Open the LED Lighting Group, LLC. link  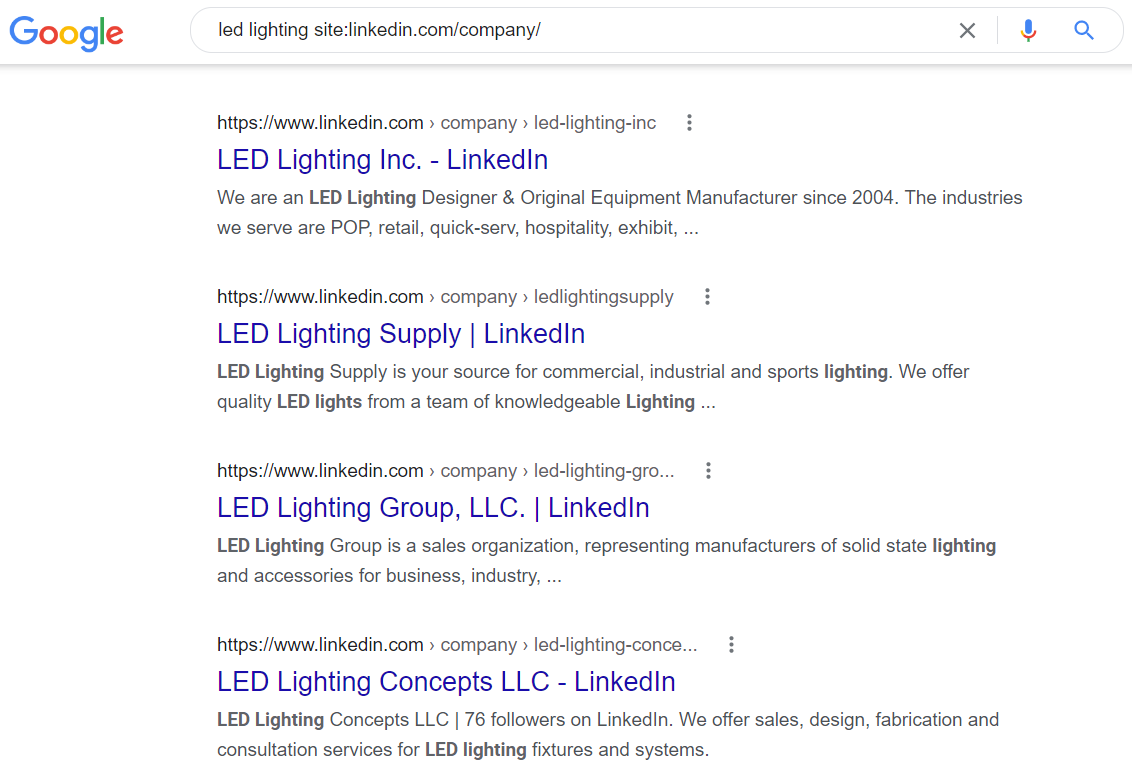click(x=433, y=508)
